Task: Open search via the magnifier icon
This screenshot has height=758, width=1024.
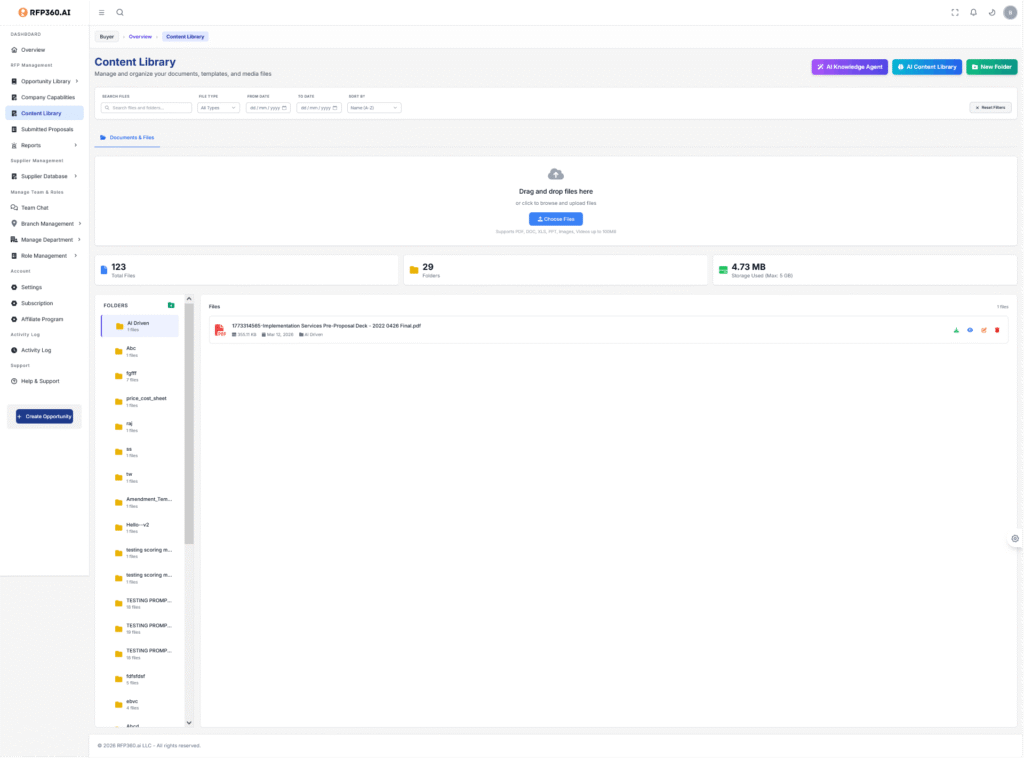Action: click(120, 12)
